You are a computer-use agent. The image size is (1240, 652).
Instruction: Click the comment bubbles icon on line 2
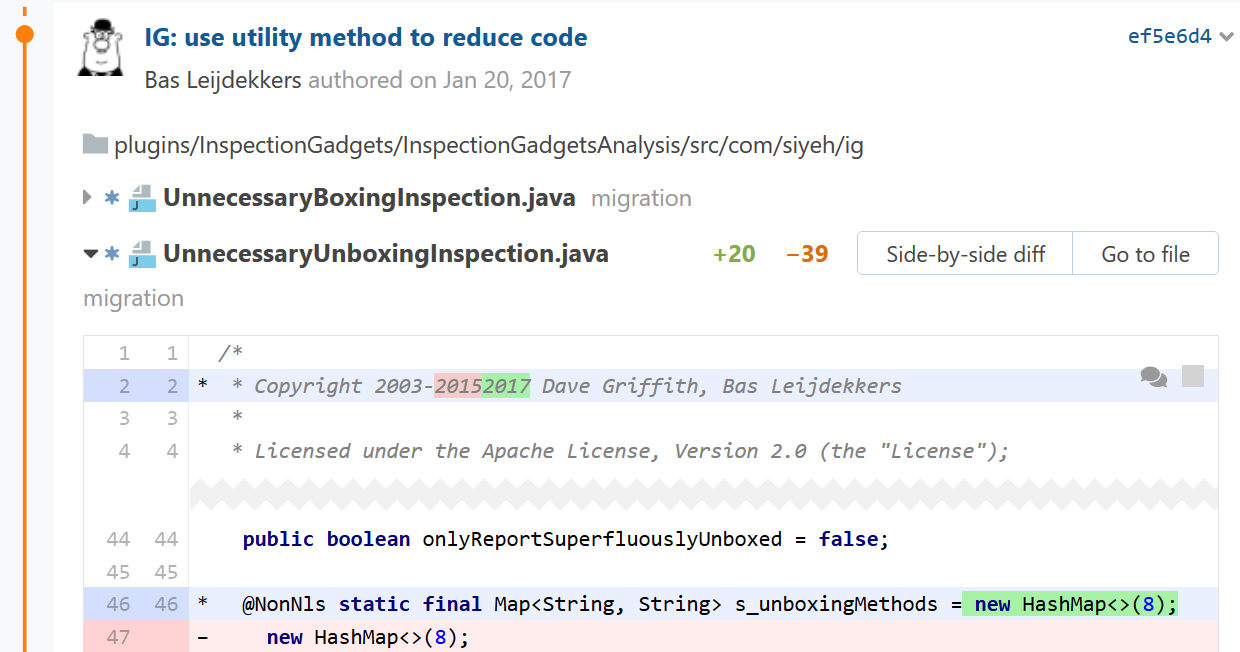[1153, 377]
